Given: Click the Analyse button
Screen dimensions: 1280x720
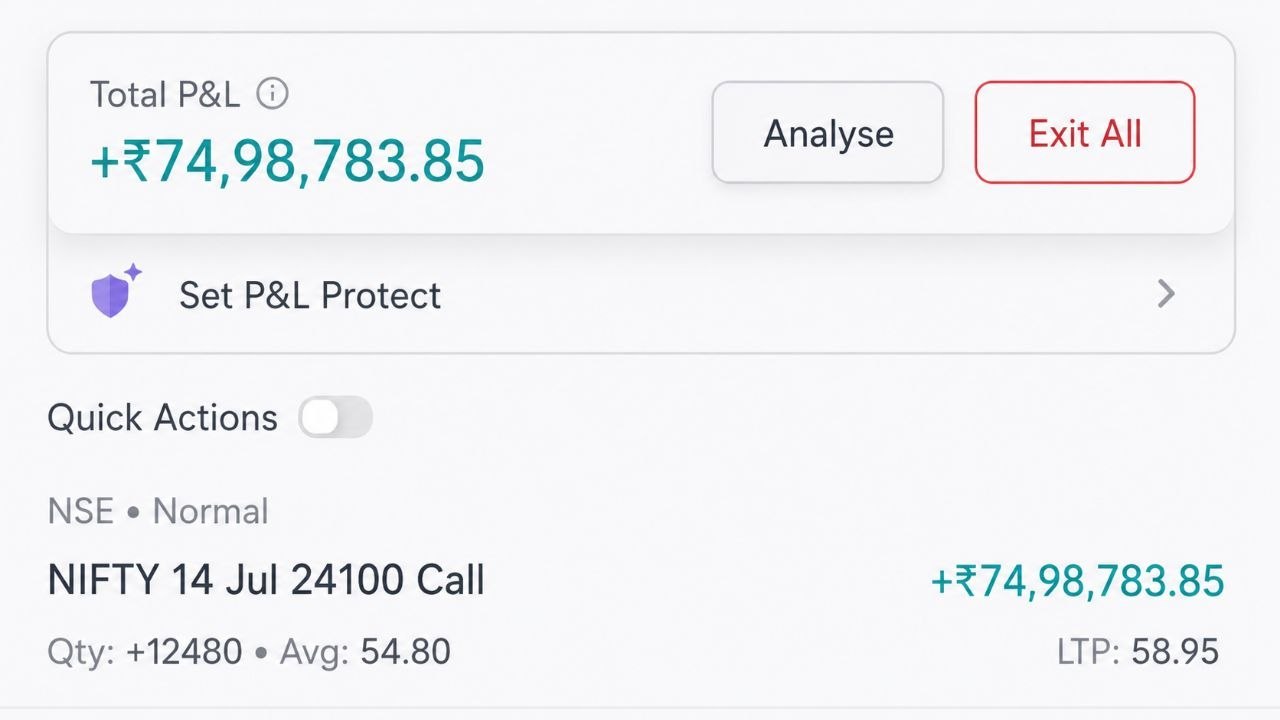Looking at the screenshot, I should [x=828, y=133].
